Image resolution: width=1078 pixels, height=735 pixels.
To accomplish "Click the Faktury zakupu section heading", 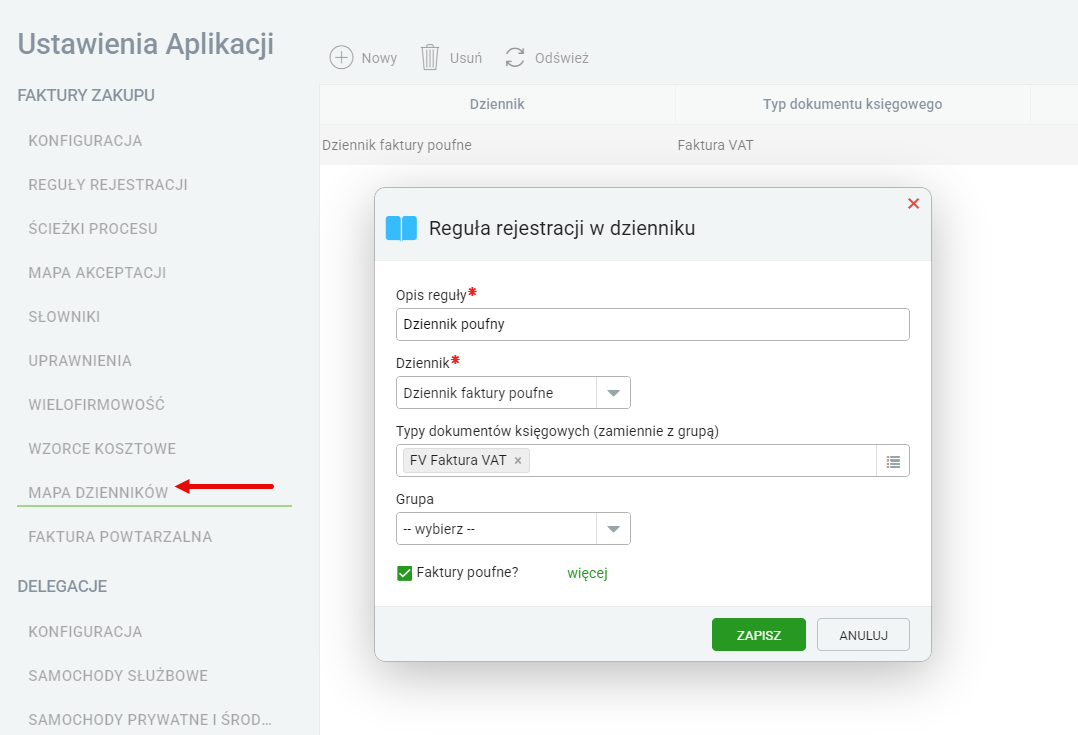I will point(86,96).
